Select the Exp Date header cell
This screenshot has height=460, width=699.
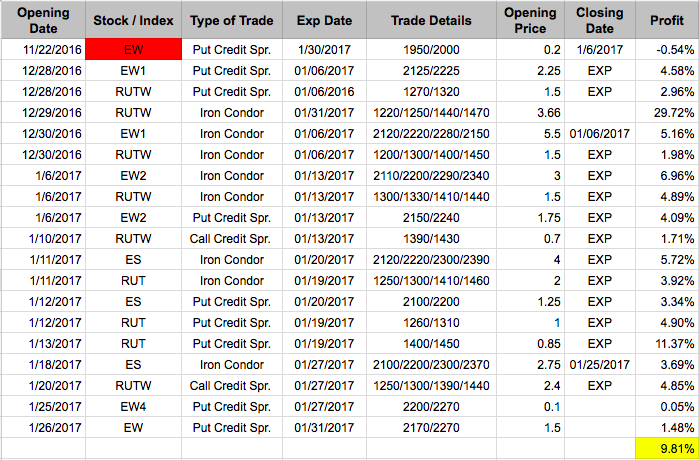(325, 20)
